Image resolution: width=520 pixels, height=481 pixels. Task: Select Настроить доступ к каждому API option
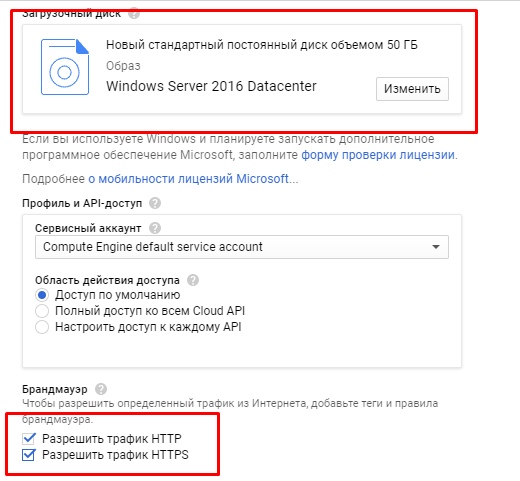[42, 327]
